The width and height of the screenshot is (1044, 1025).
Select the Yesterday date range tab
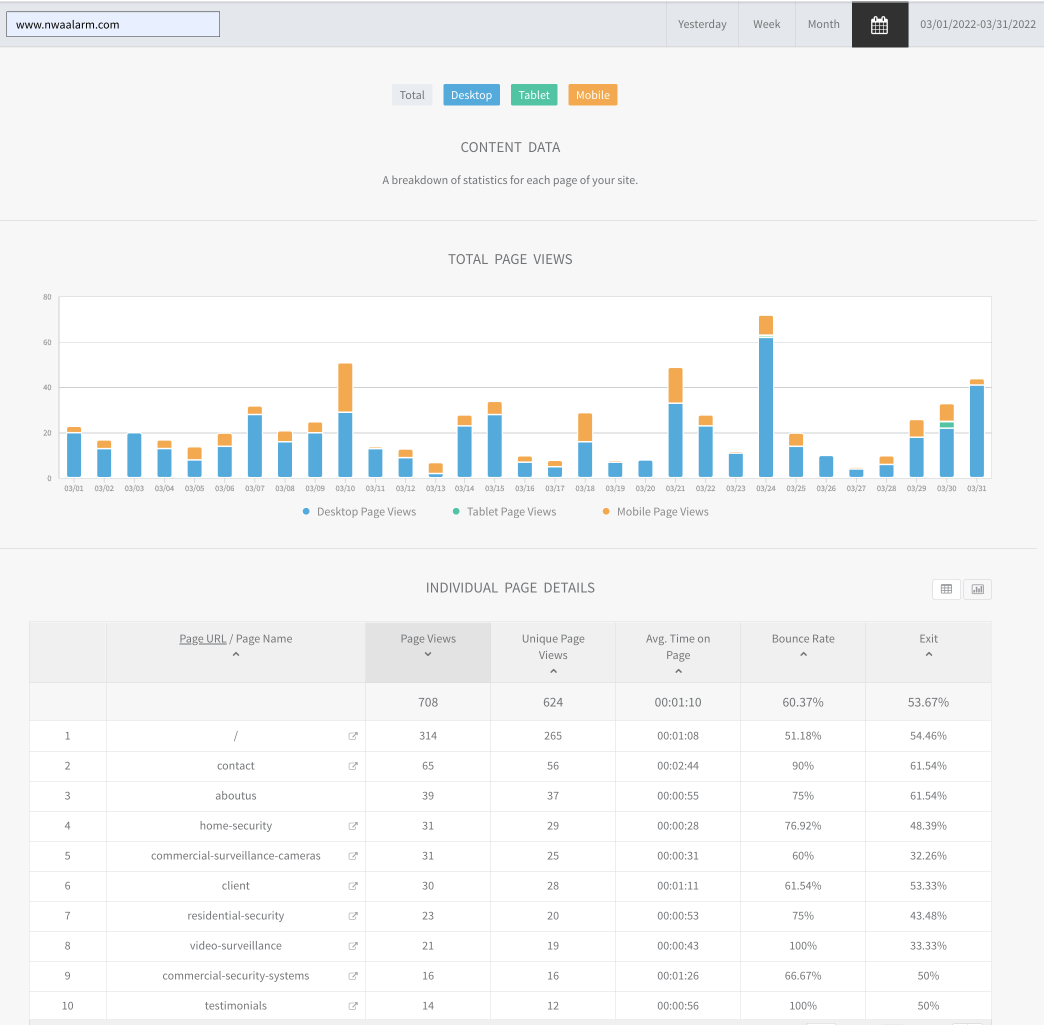coord(702,25)
